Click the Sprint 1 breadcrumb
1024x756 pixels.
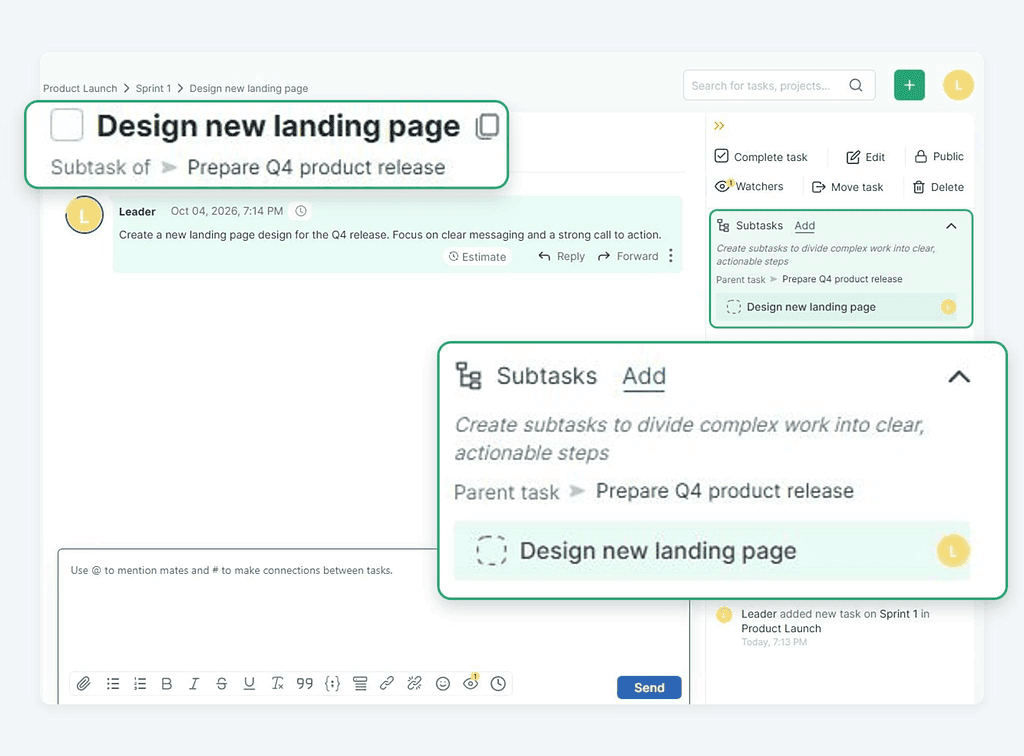(153, 88)
